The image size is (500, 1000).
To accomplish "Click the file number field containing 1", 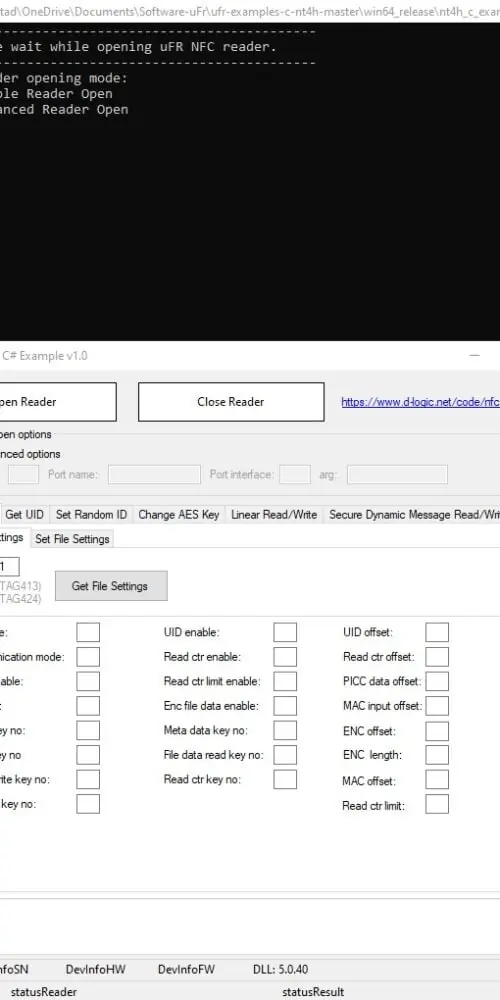I will click(x=10, y=566).
